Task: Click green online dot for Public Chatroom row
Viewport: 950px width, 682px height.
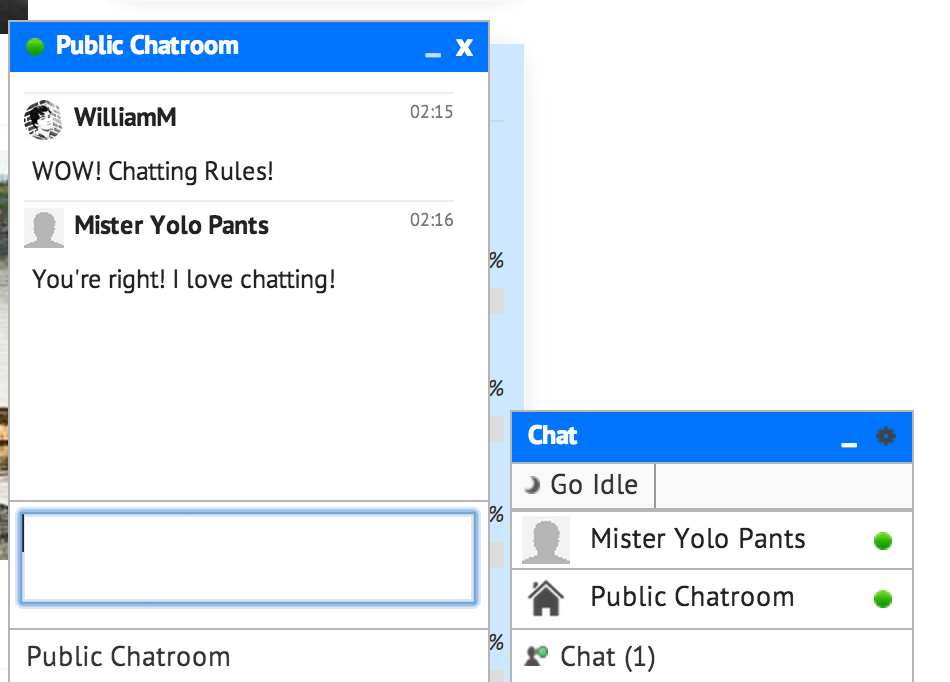Action: coord(883,599)
